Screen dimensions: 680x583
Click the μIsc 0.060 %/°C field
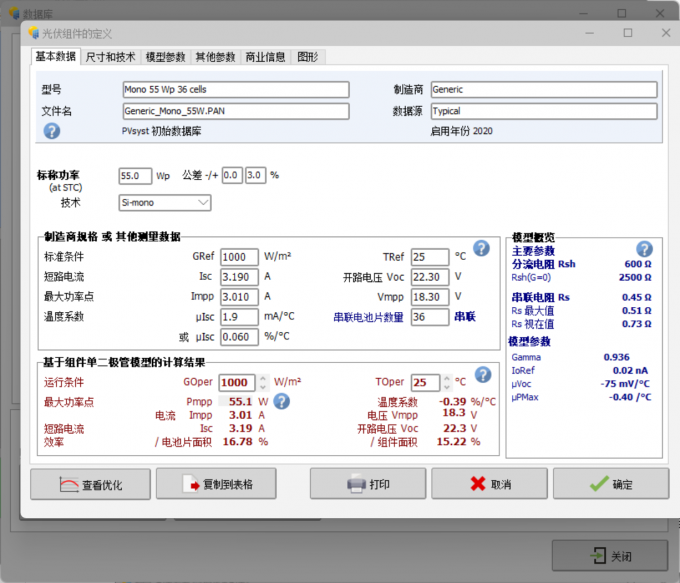coord(239,337)
